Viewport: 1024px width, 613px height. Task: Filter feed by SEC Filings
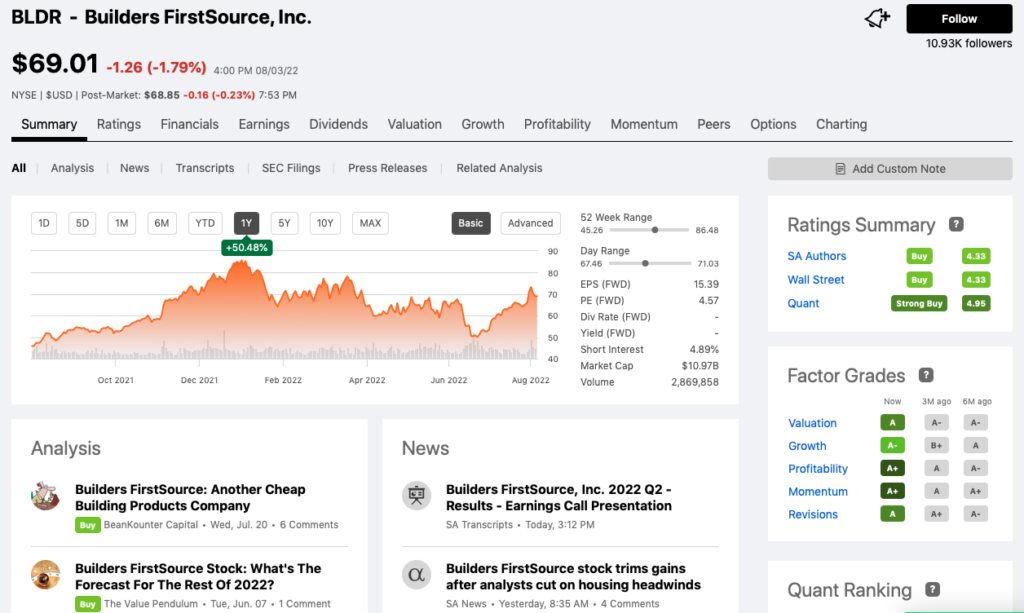[291, 168]
